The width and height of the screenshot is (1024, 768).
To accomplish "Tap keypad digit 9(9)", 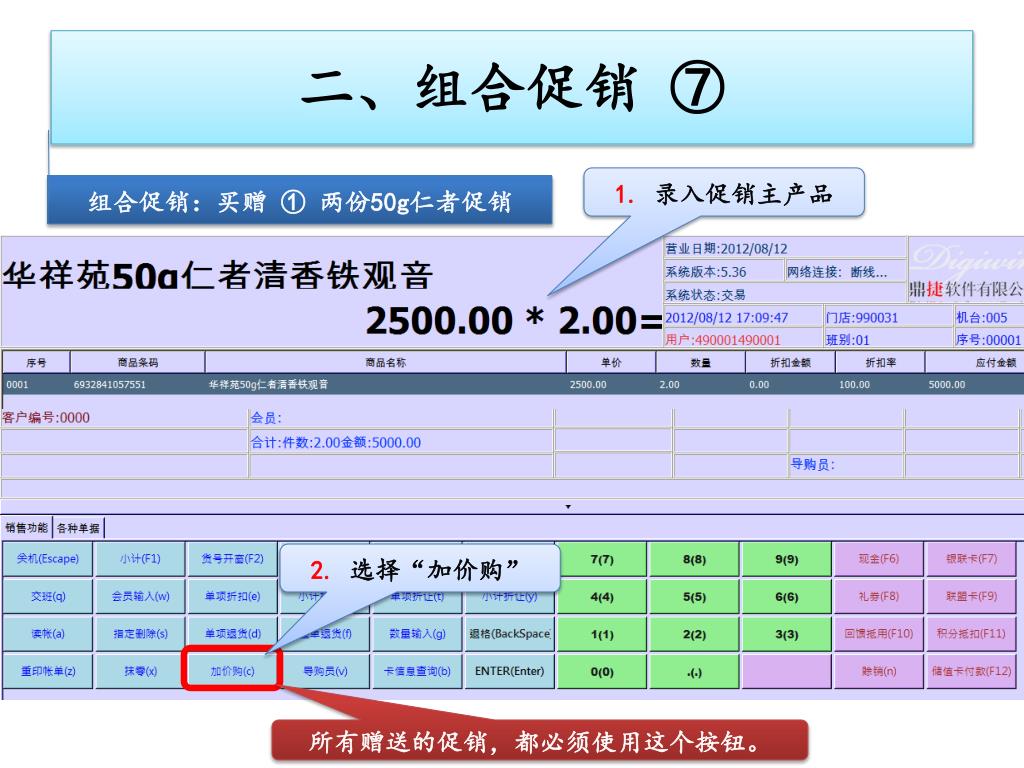I will pos(786,559).
